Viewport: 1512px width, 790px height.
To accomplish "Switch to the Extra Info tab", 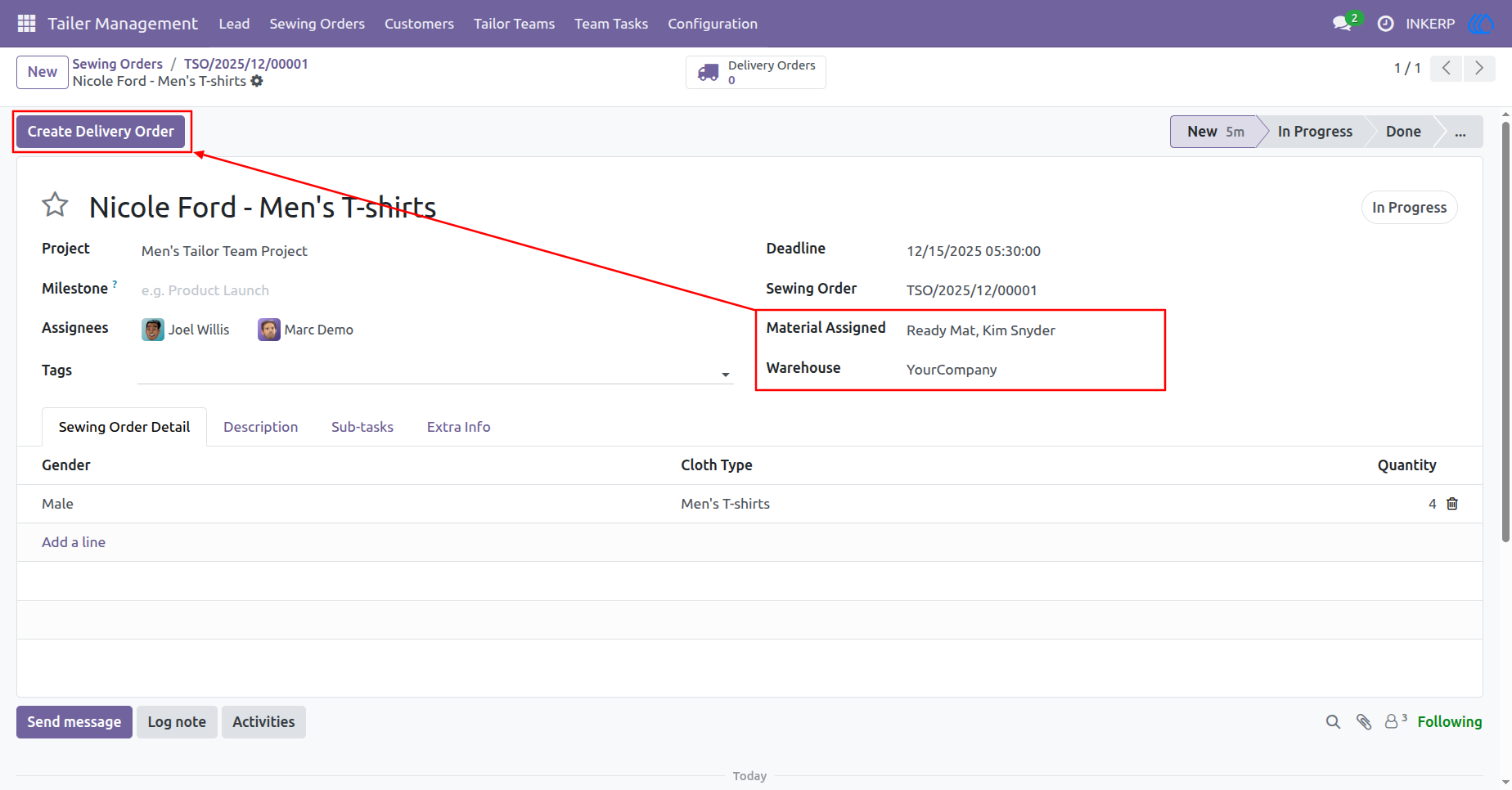I will coord(458,427).
